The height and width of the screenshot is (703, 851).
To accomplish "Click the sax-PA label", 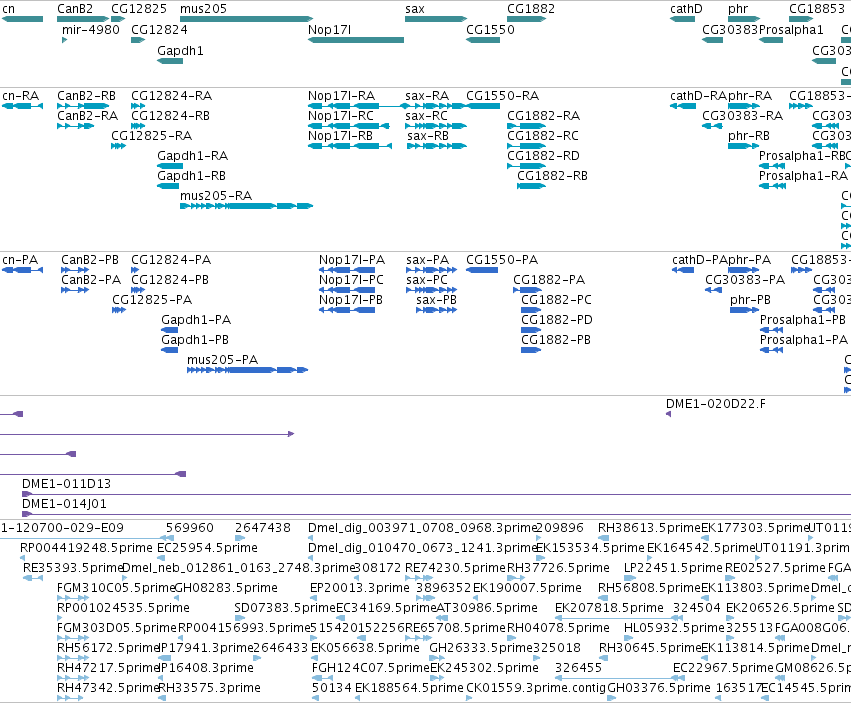I will (428, 259).
